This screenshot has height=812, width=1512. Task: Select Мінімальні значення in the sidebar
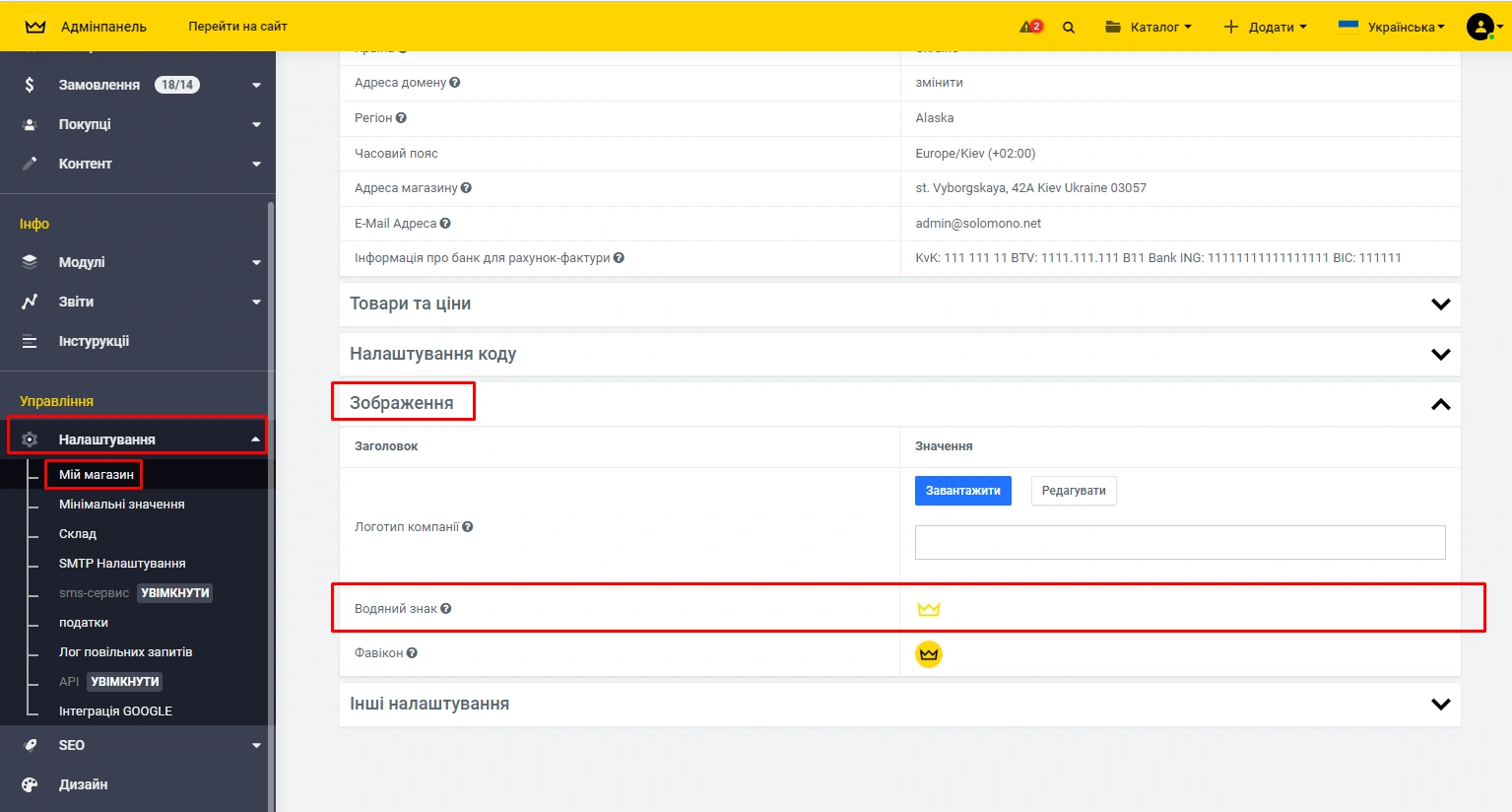122,505
